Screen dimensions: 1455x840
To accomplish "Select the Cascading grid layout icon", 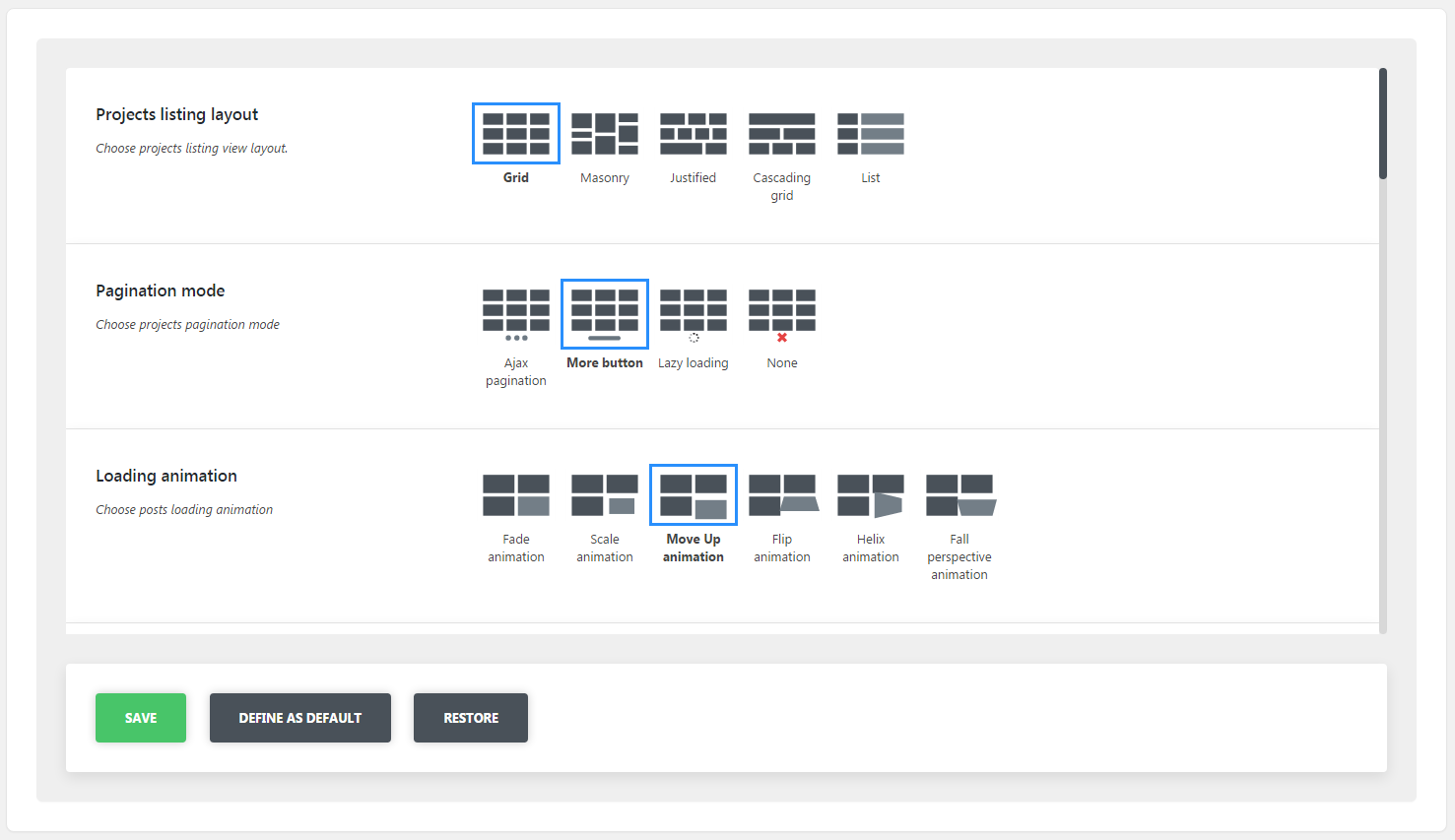I will [x=782, y=134].
